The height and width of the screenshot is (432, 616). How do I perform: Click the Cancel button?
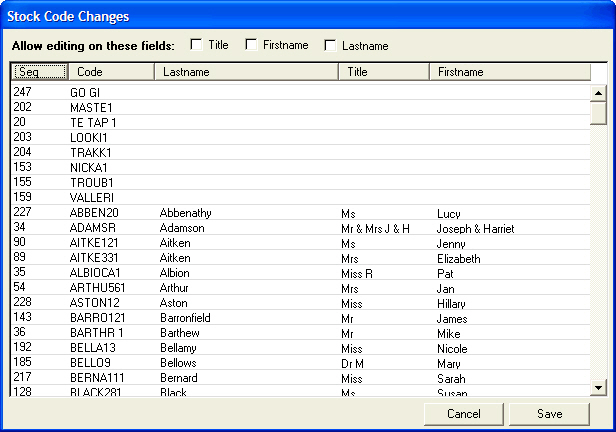tap(464, 414)
